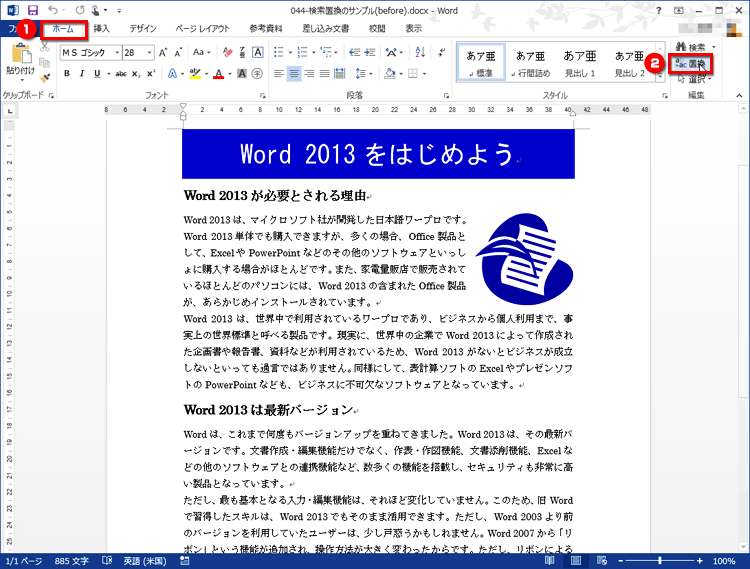750x569 pixels.
Task: Click the Paste clipboard icon
Action: click(x=21, y=54)
